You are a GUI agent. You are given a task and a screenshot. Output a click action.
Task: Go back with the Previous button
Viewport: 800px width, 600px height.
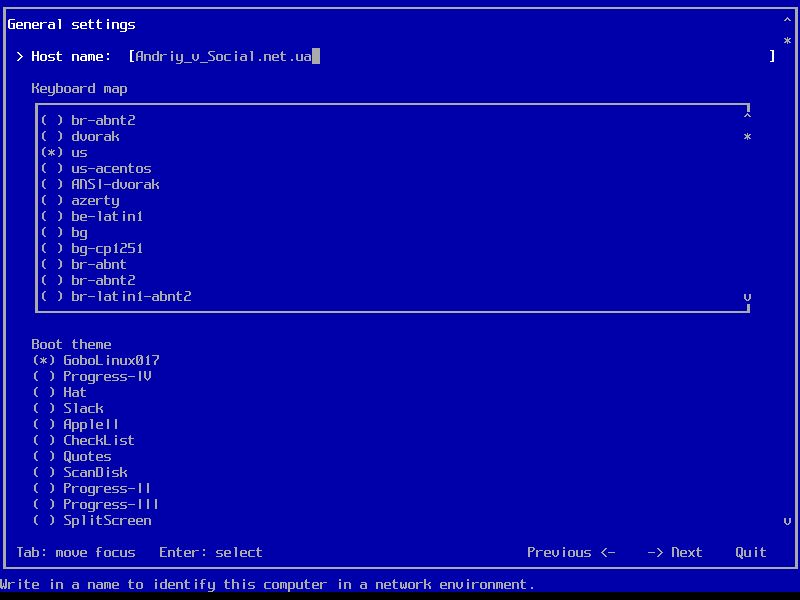[x=571, y=553]
